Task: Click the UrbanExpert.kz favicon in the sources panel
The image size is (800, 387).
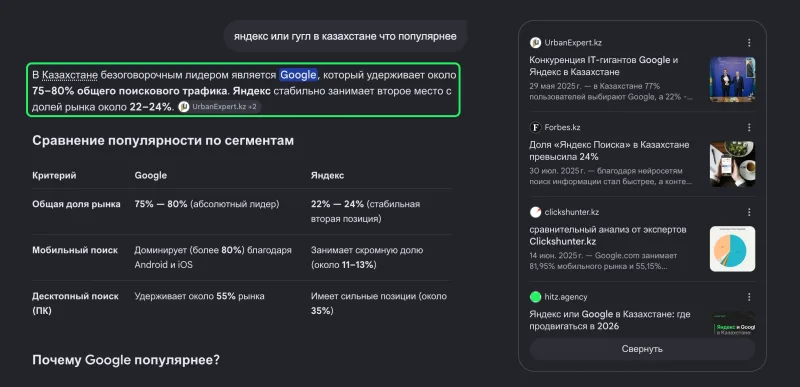Action: [x=535, y=43]
